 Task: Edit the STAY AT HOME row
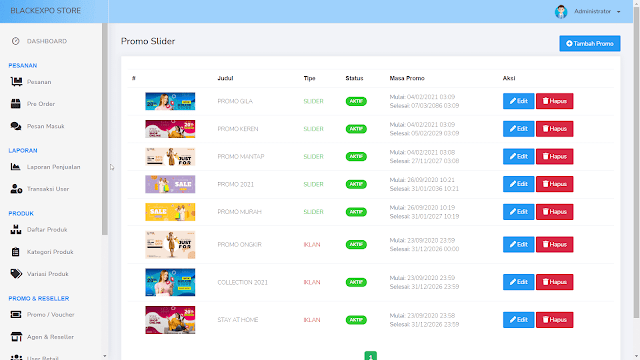[518, 320]
